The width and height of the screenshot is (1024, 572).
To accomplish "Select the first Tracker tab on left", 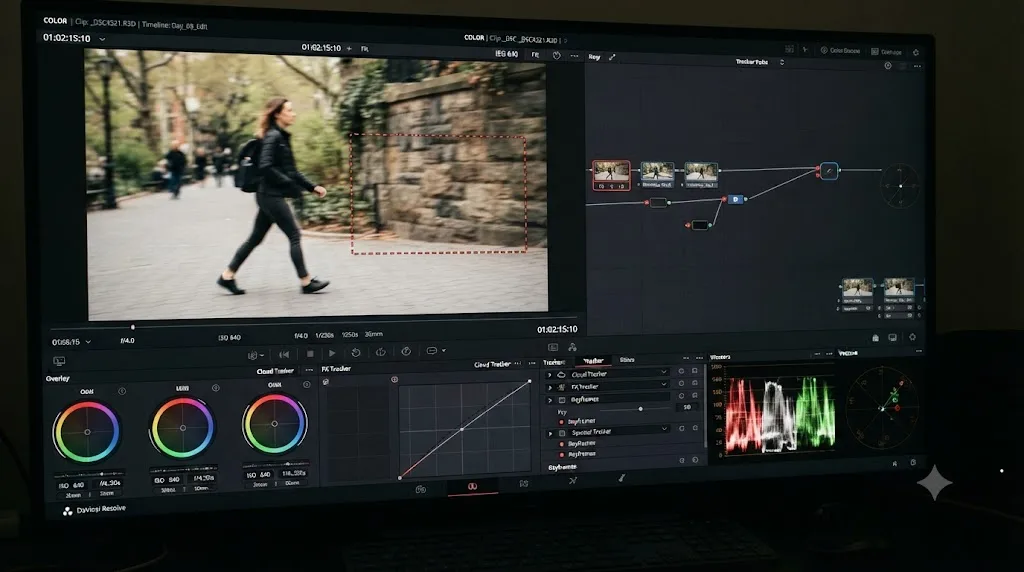I will point(553,362).
